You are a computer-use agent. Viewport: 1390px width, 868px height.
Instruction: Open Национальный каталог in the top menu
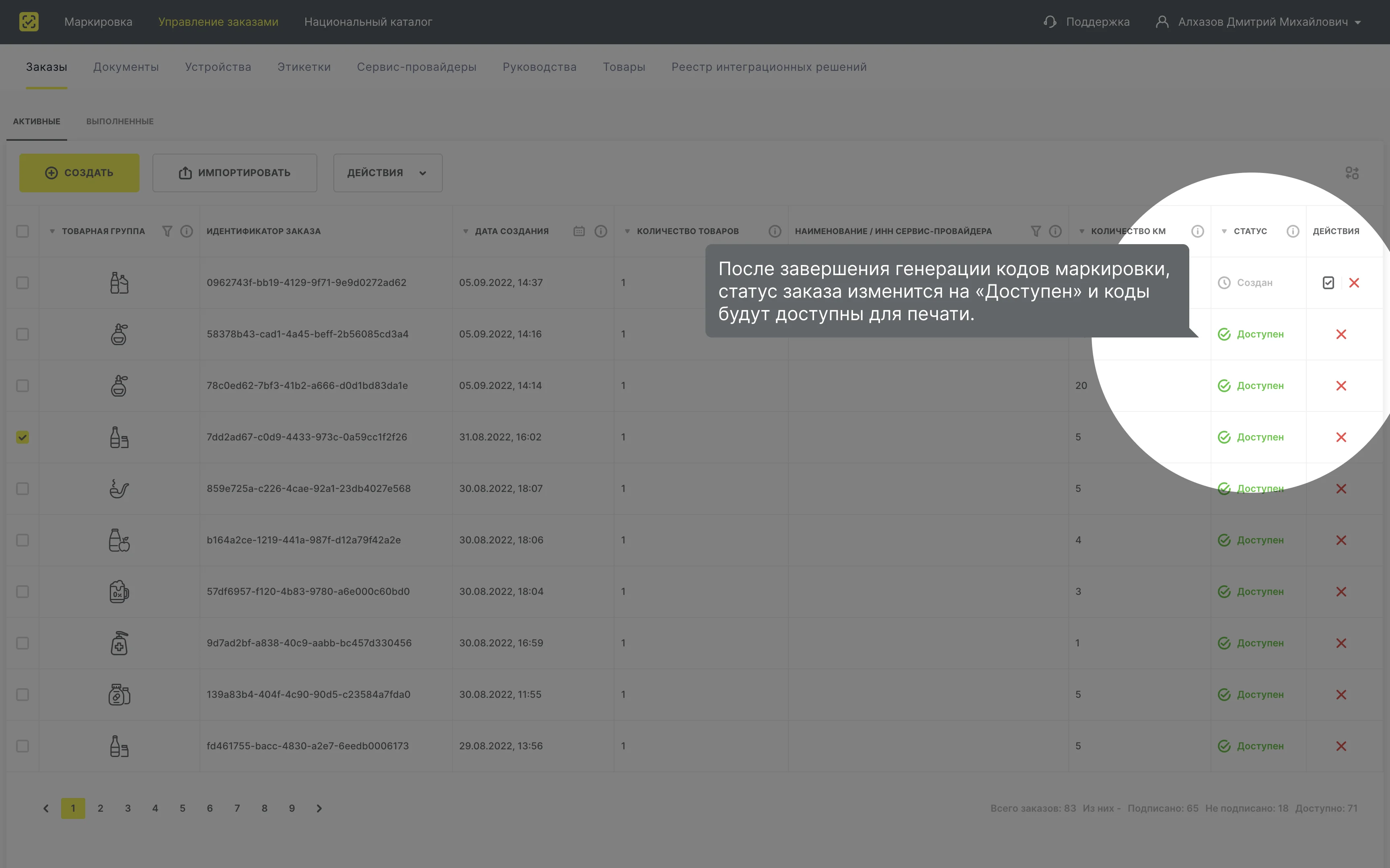tap(368, 22)
